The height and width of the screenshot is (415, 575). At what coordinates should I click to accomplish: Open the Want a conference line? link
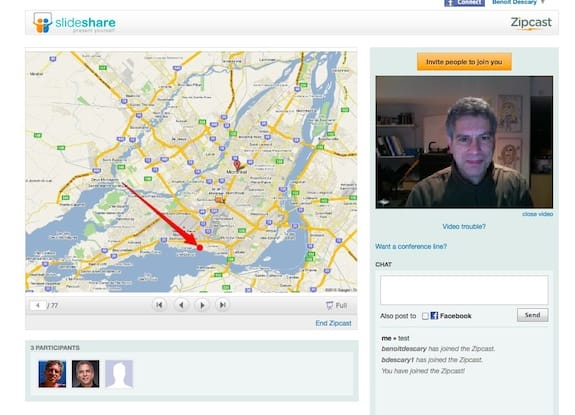coord(411,246)
